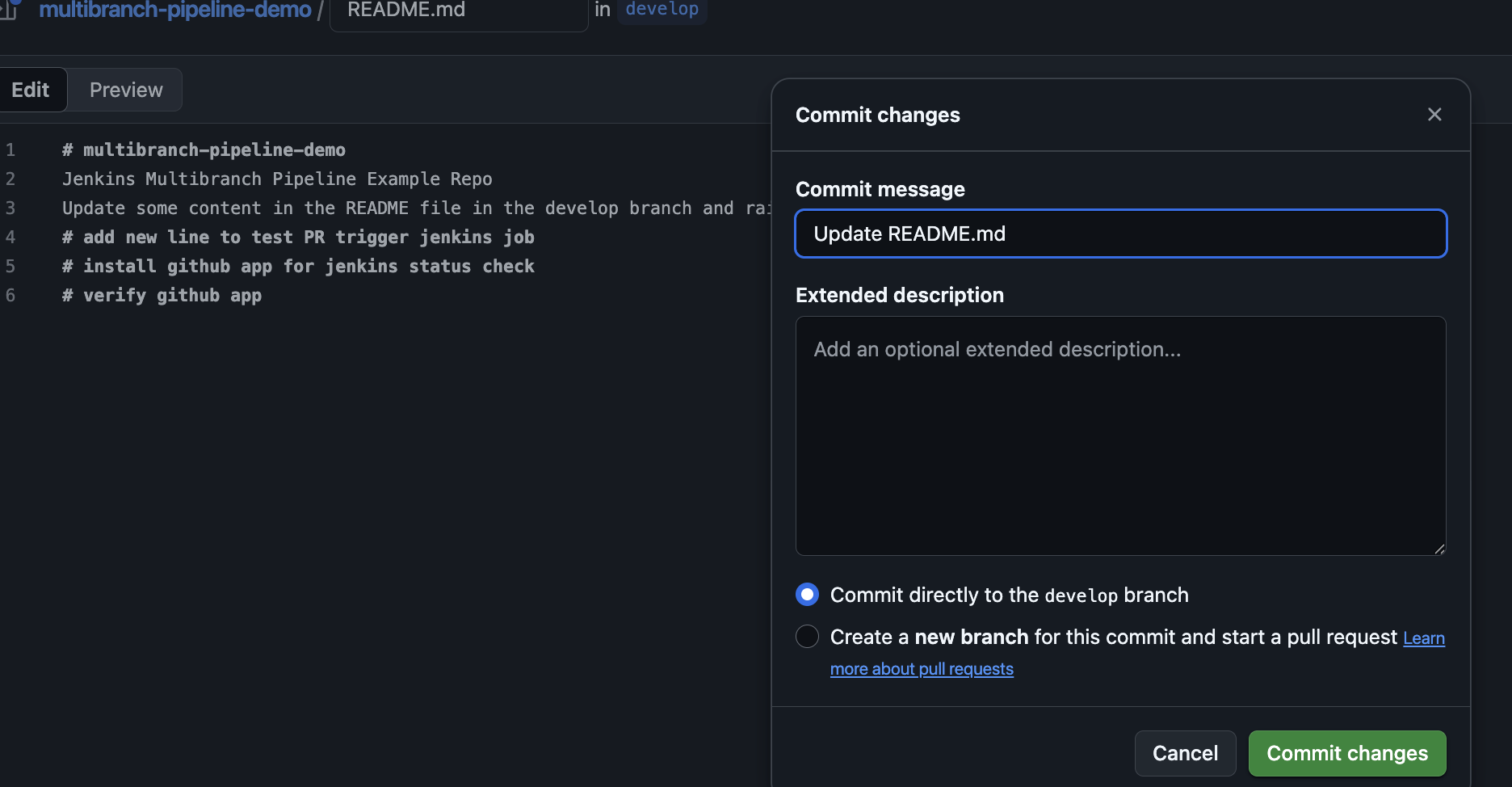Click the develop branch label
The width and height of the screenshot is (1512, 787).
tap(662, 10)
